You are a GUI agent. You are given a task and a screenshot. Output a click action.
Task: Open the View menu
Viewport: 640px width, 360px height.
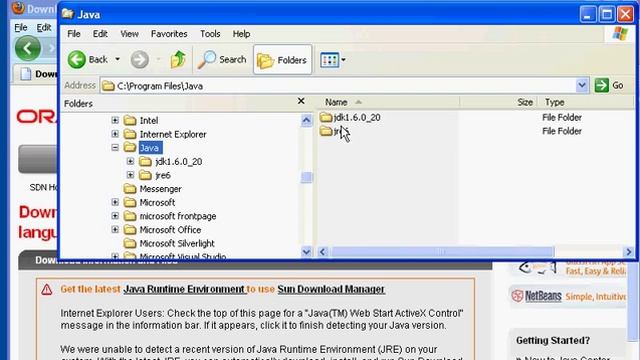[x=129, y=34]
